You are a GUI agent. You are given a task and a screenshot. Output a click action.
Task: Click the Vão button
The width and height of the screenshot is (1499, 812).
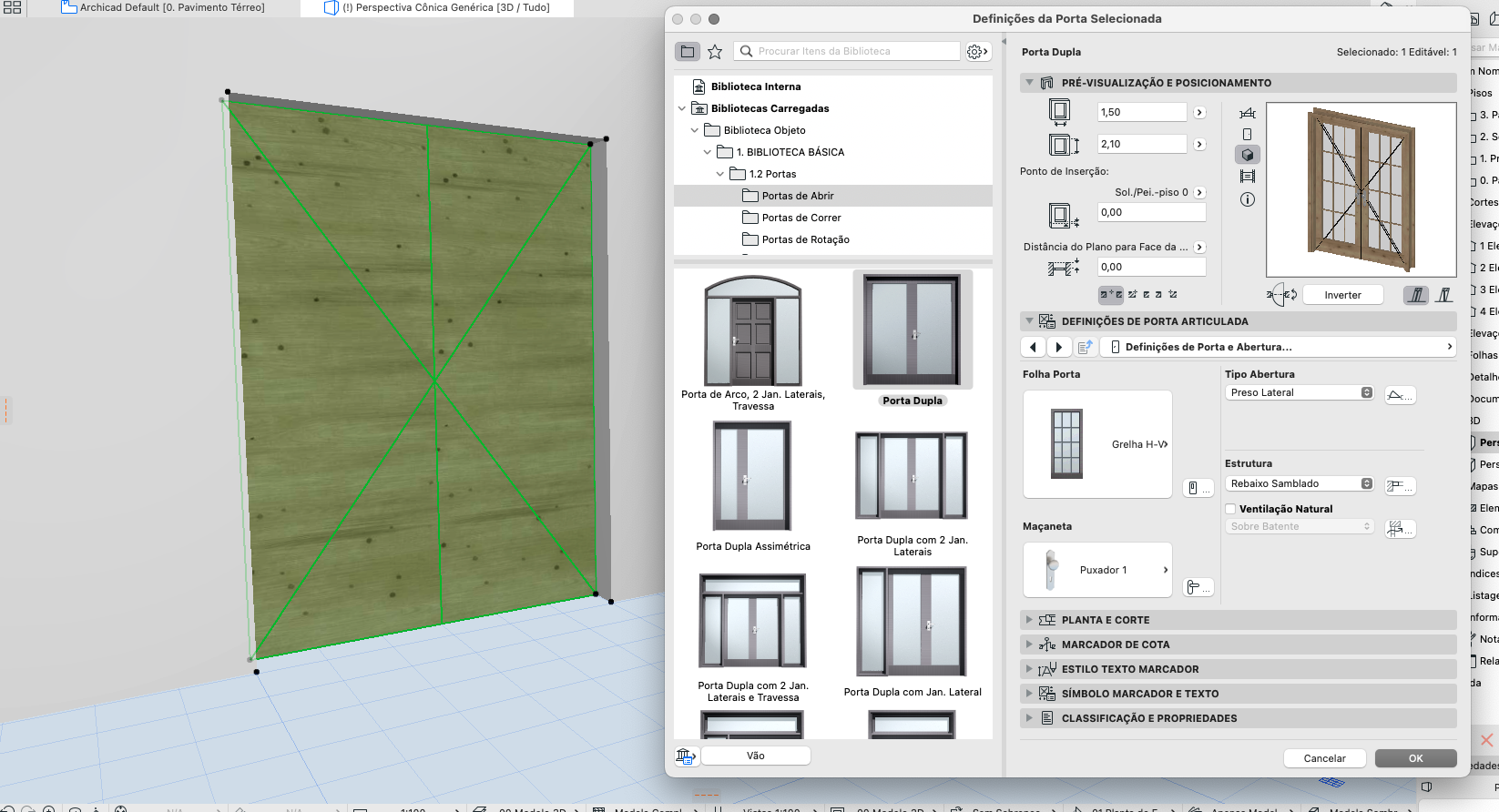(x=756, y=756)
